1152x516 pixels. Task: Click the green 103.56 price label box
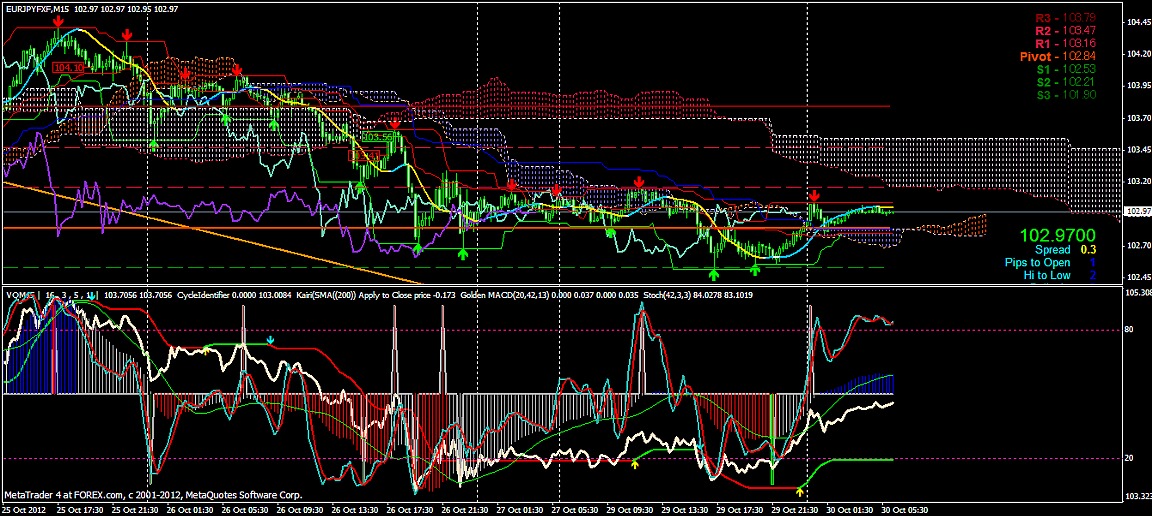pos(376,136)
